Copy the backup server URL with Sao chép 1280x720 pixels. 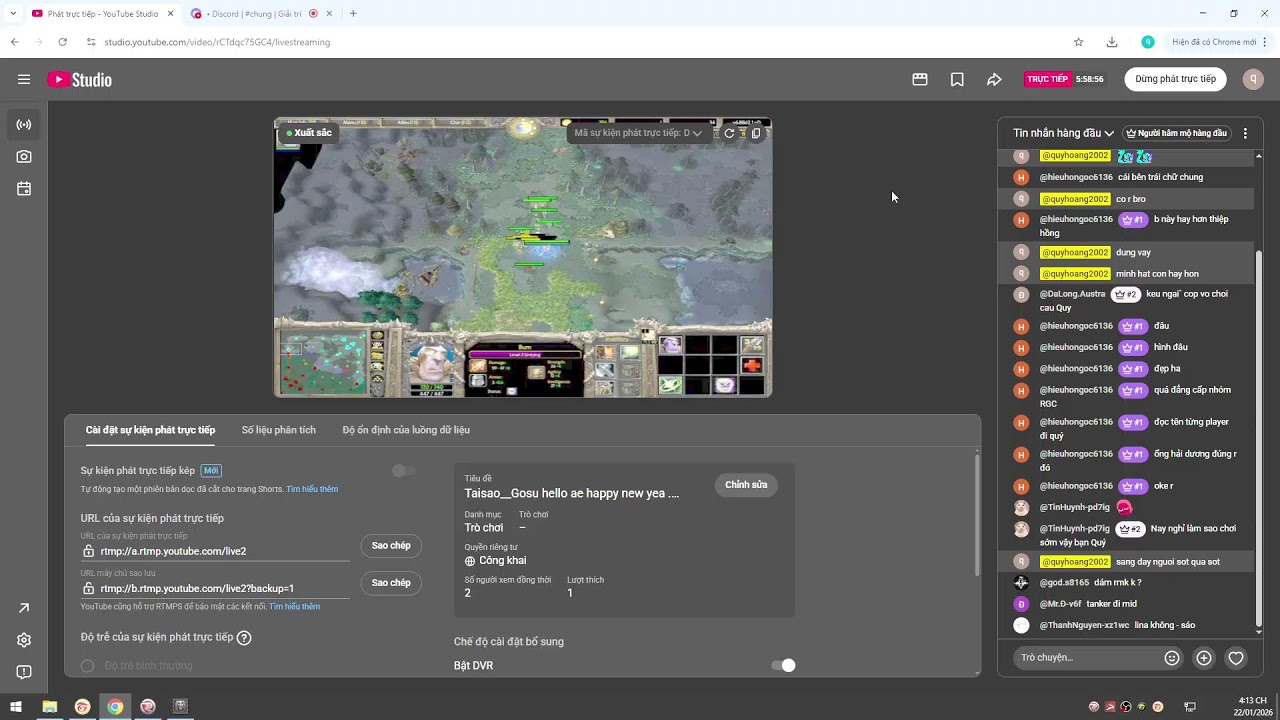391,583
